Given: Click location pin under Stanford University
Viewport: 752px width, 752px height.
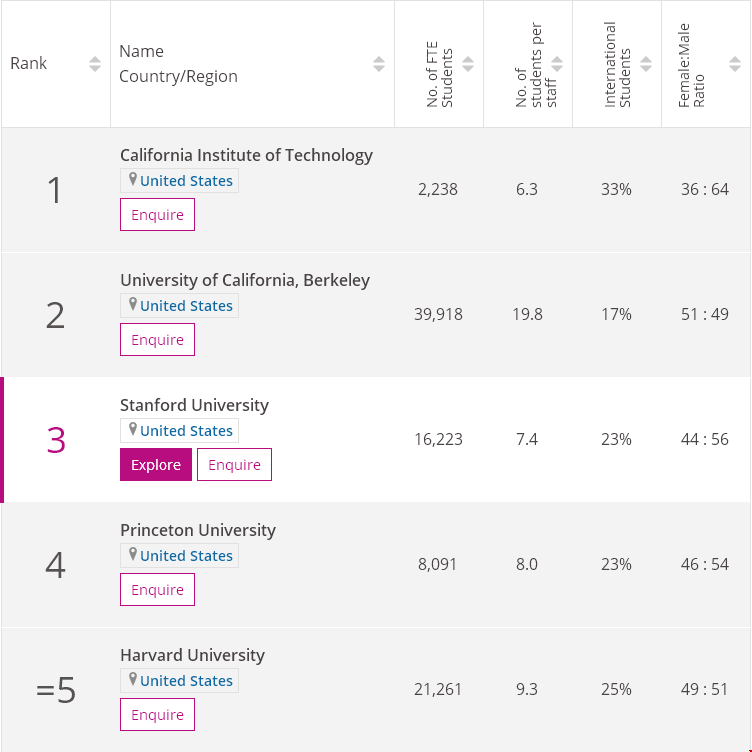Looking at the screenshot, I should point(132,430).
